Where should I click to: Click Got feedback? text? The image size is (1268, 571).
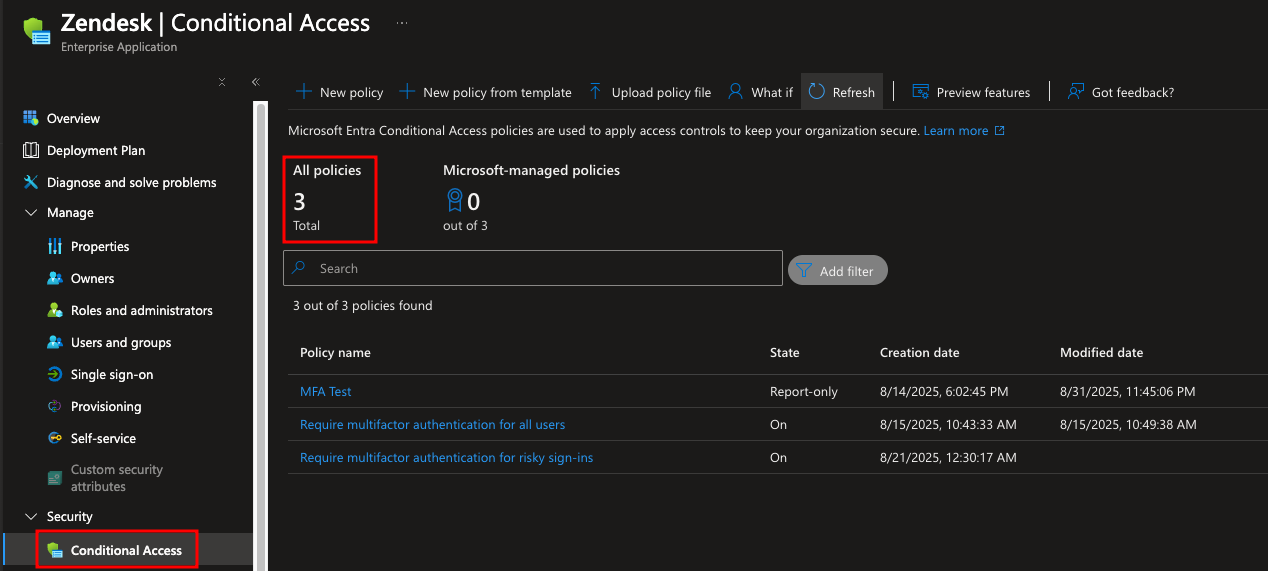pyautogui.click(x=1133, y=92)
